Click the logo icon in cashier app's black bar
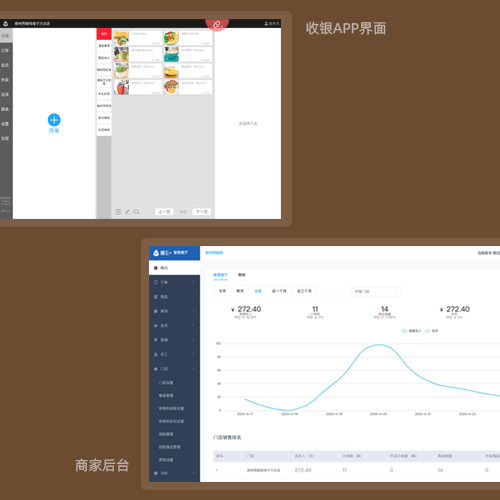The height and width of the screenshot is (500, 500). (5, 23)
